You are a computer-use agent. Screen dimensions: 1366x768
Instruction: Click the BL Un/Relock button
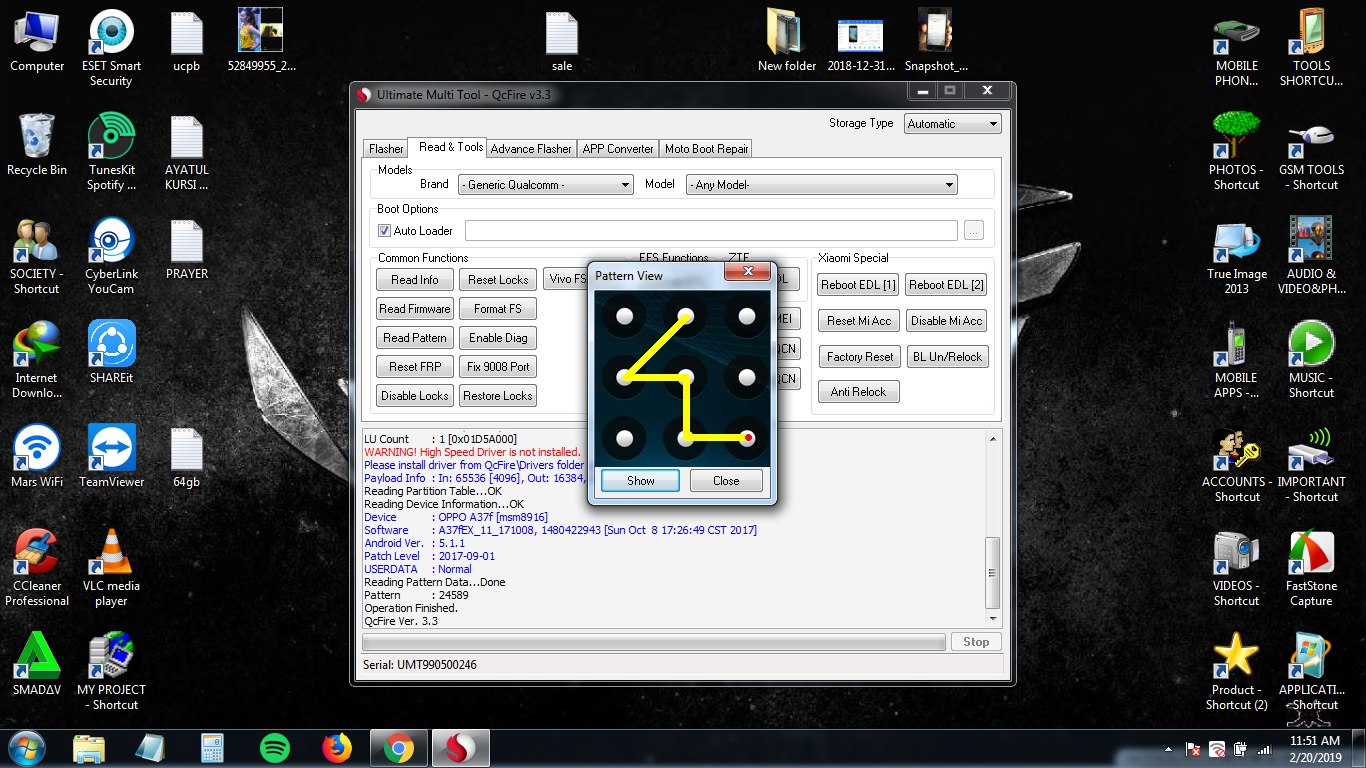946,357
